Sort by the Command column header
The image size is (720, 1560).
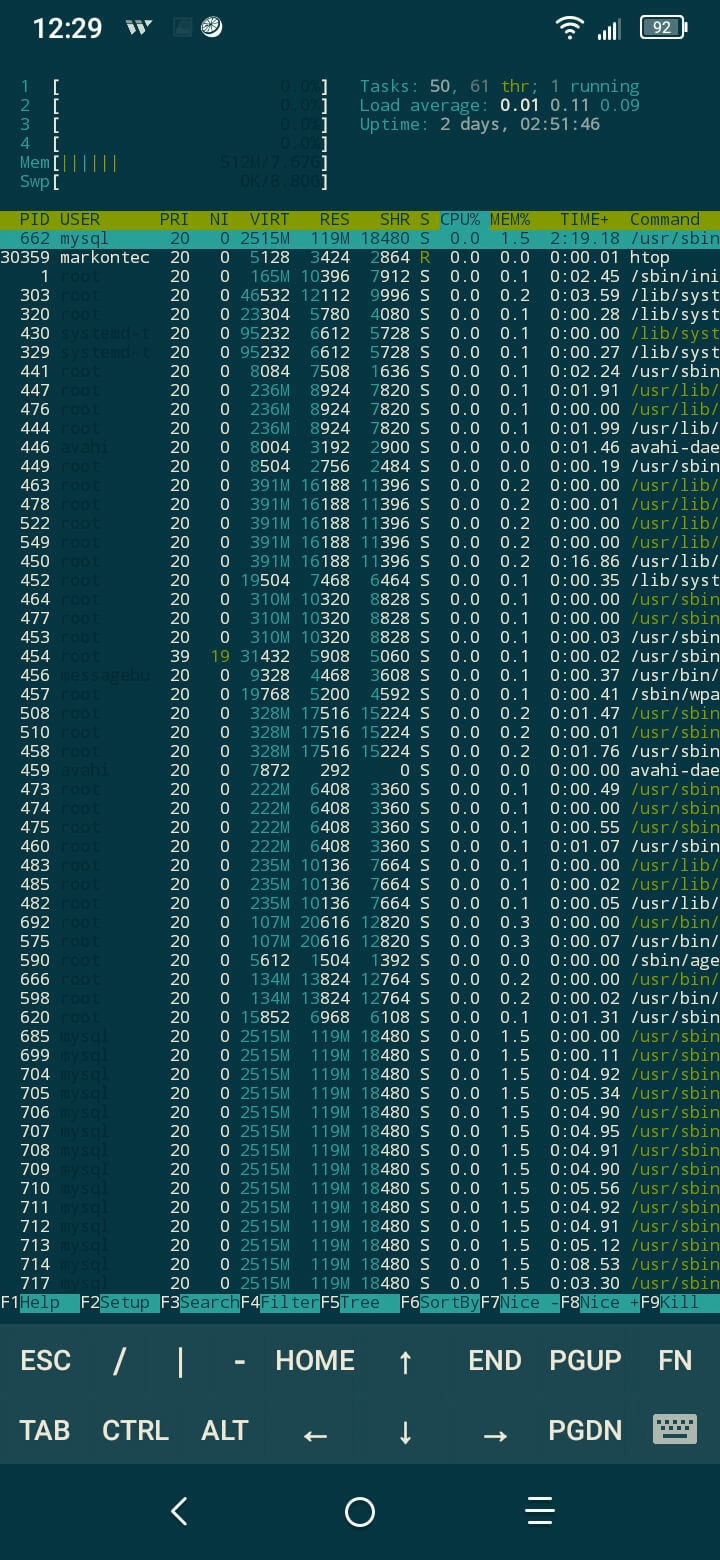click(x=665, y=220)
